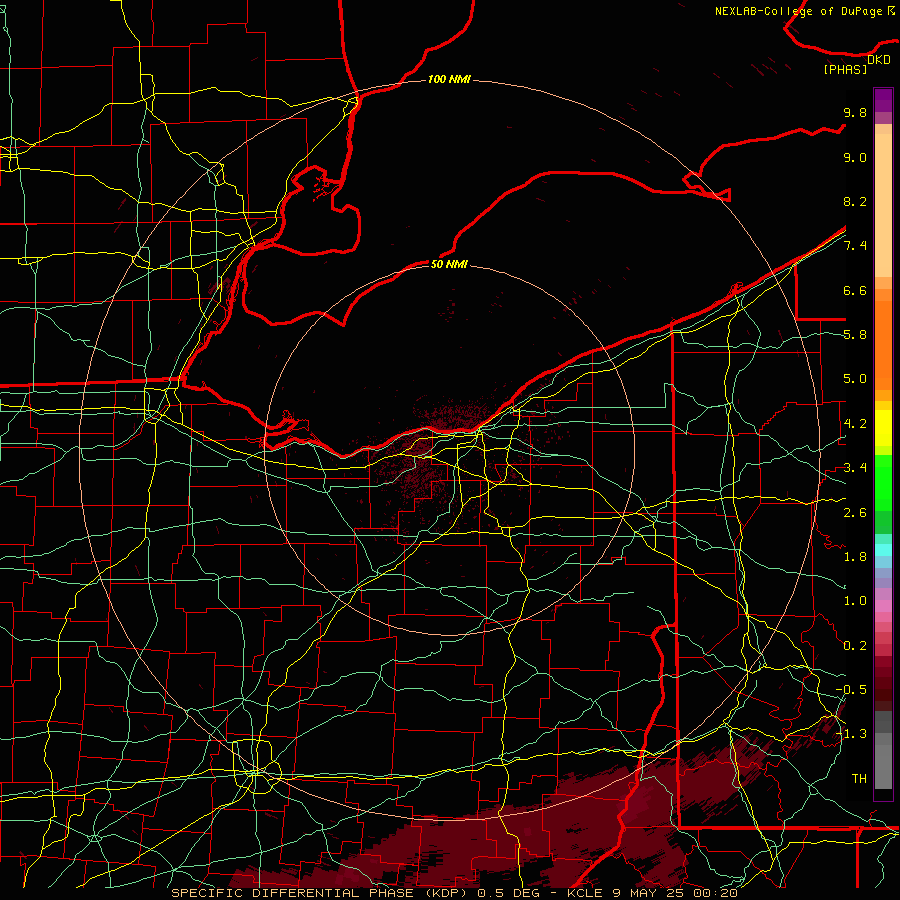Pick the pink color bar segment
This screenshot has height=900, width=900.
883,606
